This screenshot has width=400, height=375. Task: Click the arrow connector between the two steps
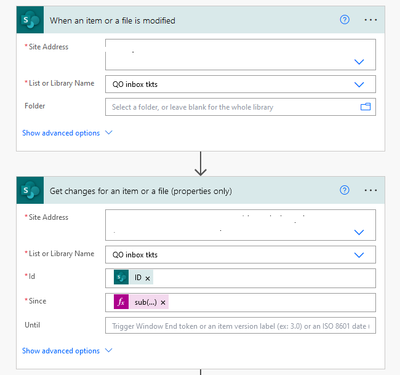(x=200, y=164)
